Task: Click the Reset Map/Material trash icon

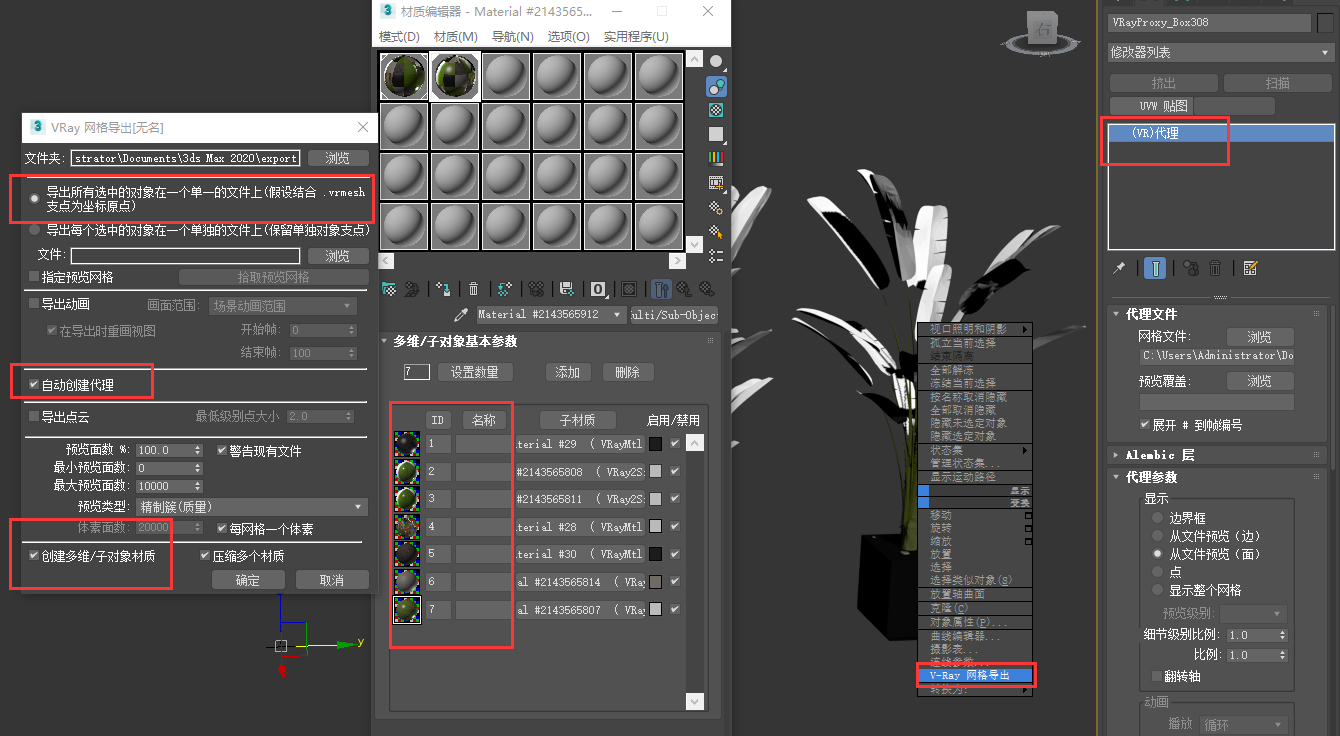Action: (474, 289)
